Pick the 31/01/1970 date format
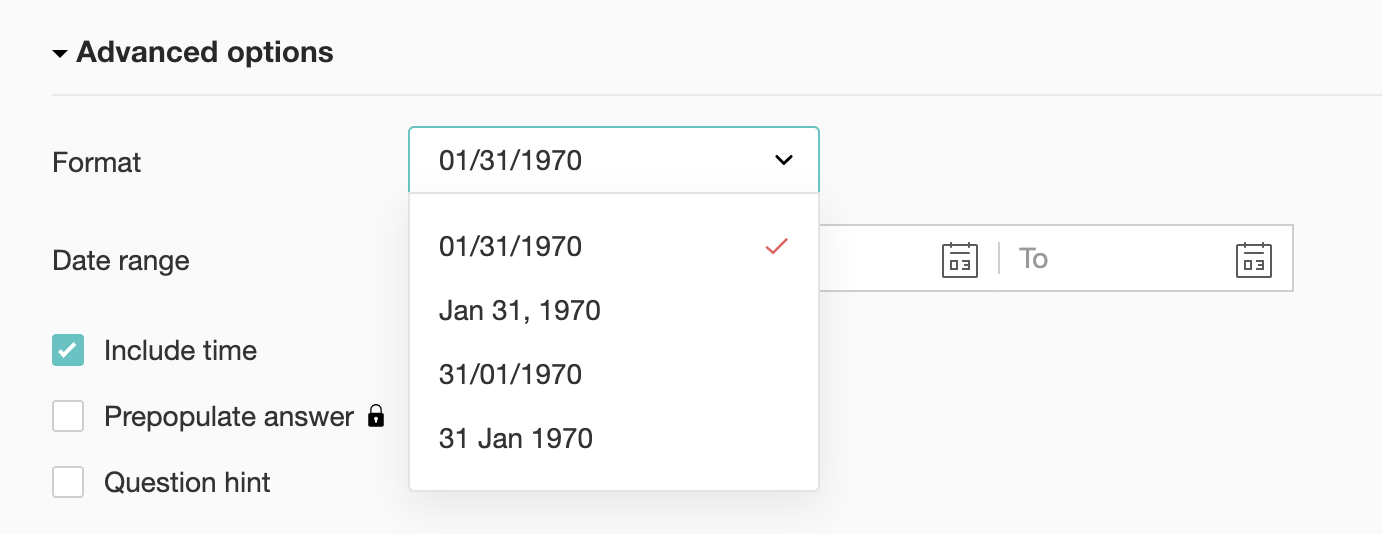 (510, 374)
